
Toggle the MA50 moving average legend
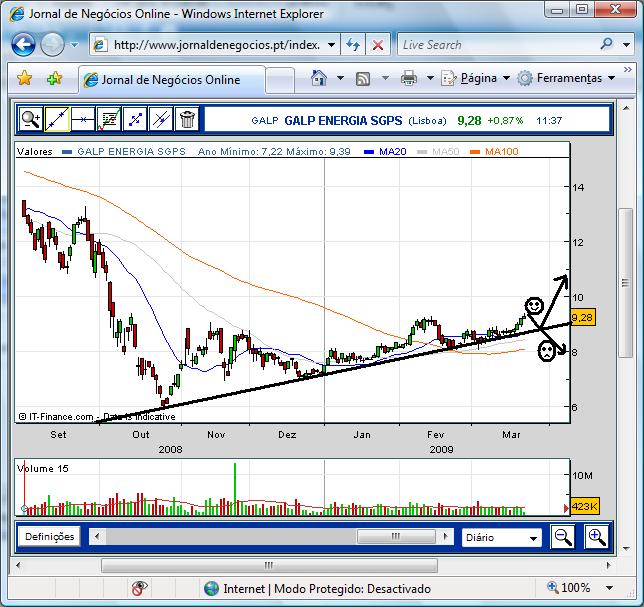tap(438, 152)
